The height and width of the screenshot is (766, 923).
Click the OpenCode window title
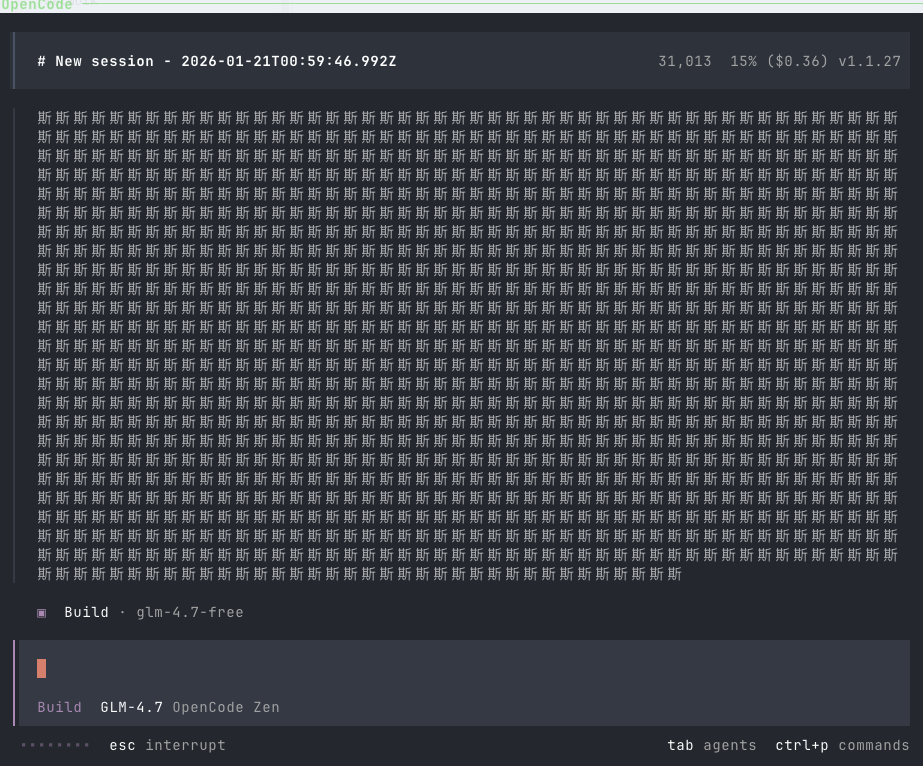(x=36, y=5)
